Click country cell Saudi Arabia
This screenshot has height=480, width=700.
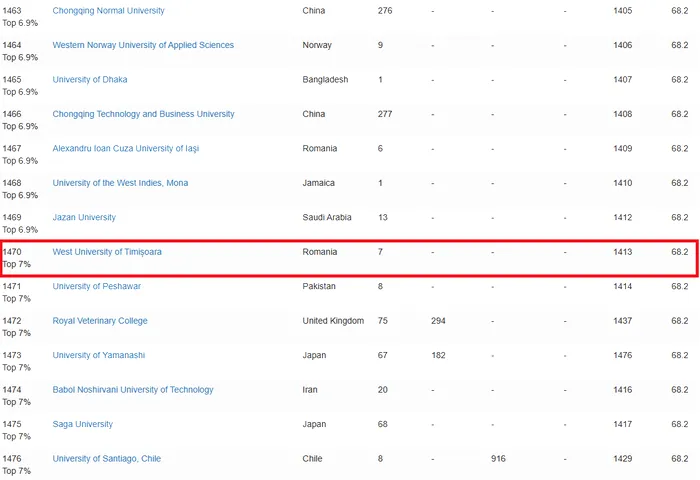coord(327,217)
